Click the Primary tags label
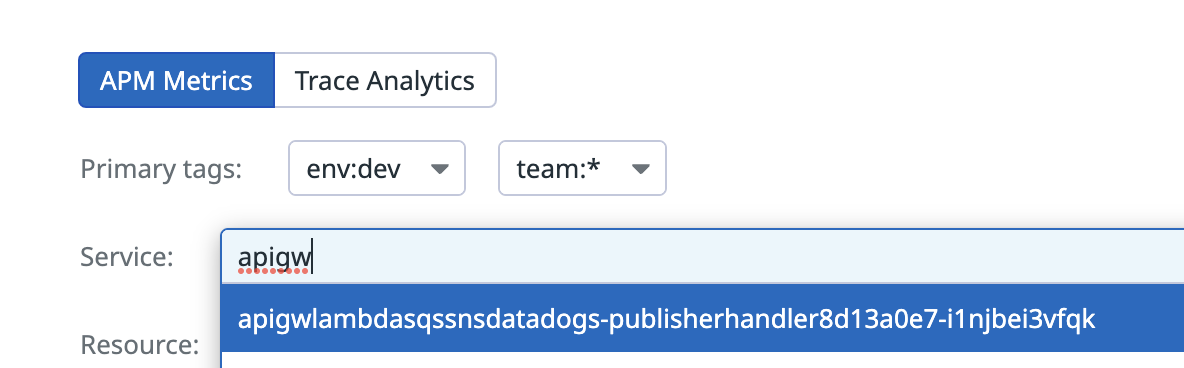 161,169
